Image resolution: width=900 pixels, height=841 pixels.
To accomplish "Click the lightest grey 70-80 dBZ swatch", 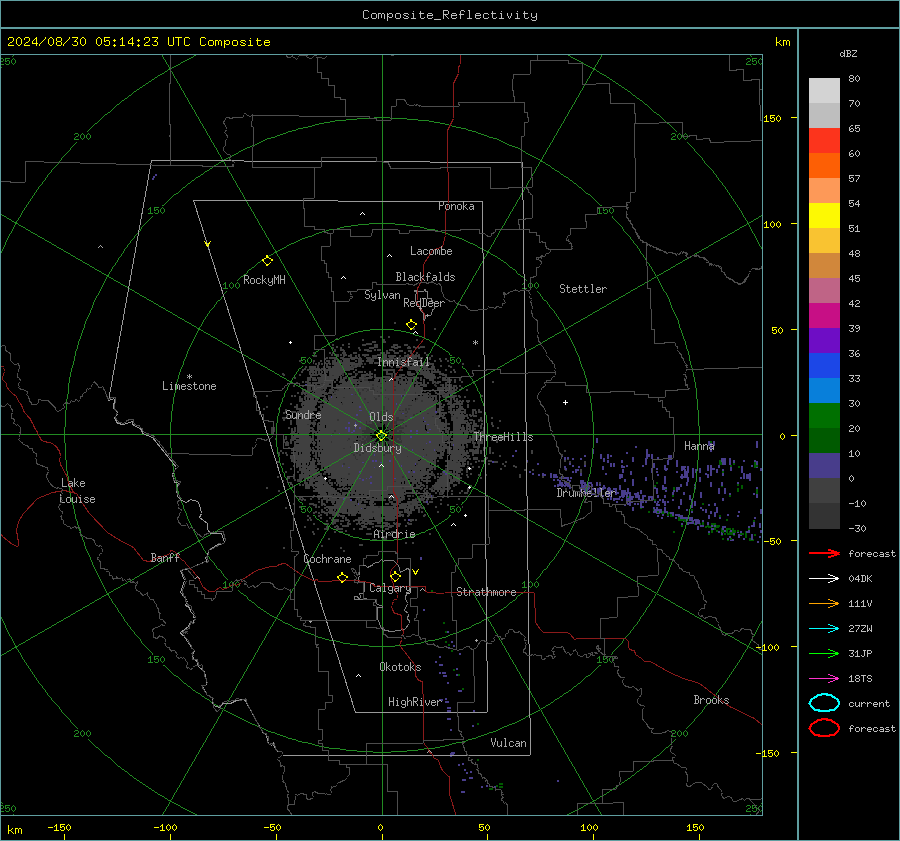I will tap(824, 91).
